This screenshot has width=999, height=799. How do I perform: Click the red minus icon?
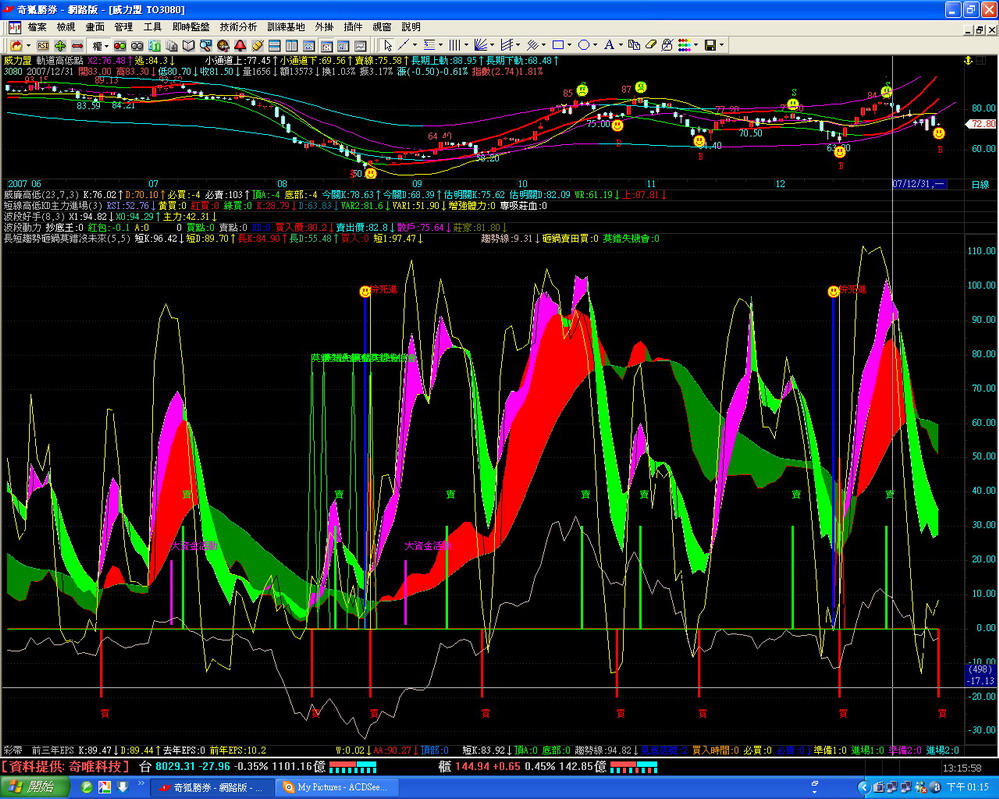point(77,45)
